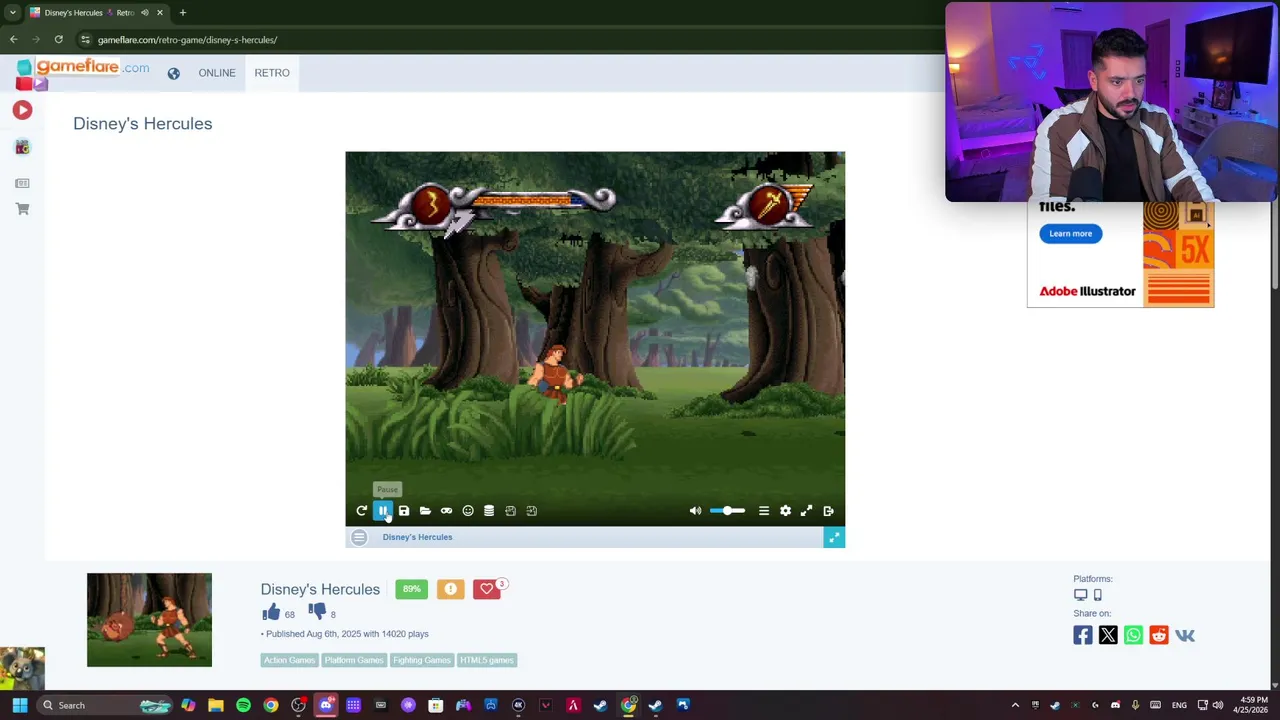This screenshot has width=1280, height=720.
Task: Close the Disney's Hercules browser tab
Action: click(x=160, y=13)
